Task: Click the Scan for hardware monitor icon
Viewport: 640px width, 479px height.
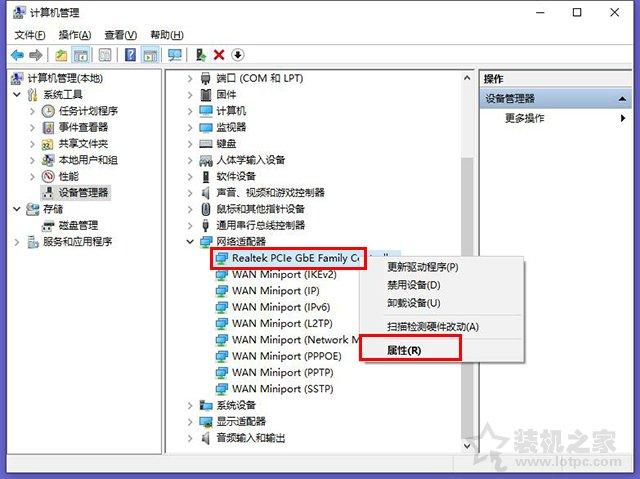Action: pyautogui.click(x=175, y=55)
